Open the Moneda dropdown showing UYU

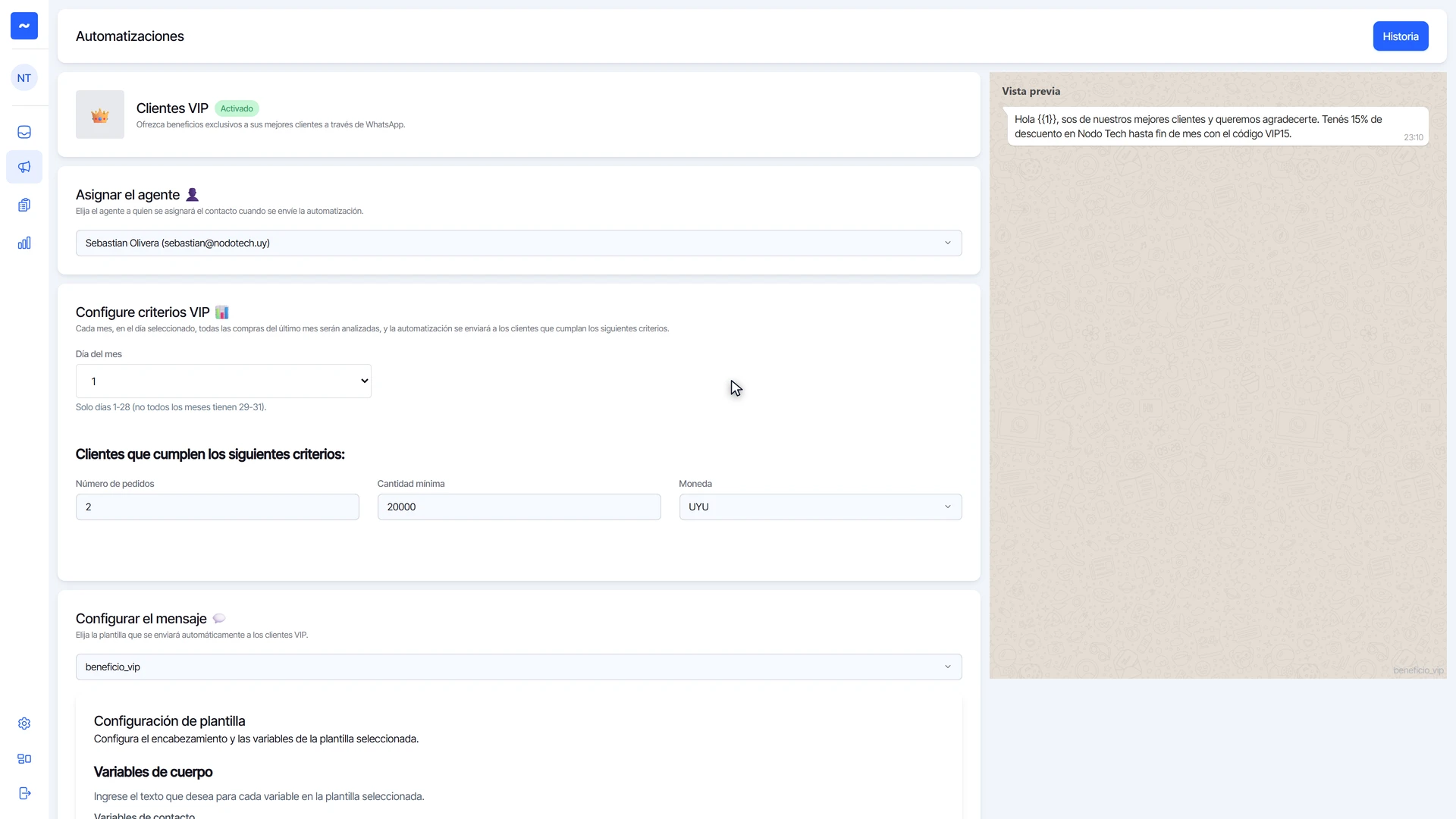point(821,507)
